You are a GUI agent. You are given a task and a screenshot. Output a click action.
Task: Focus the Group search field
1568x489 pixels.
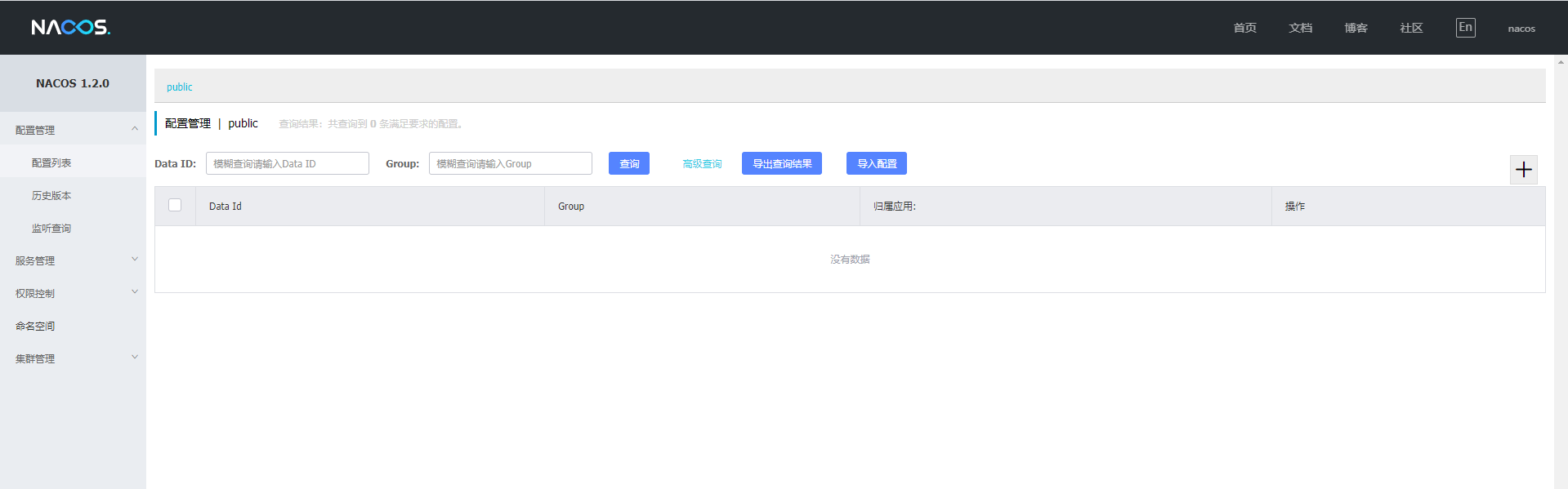coord(511,163)
